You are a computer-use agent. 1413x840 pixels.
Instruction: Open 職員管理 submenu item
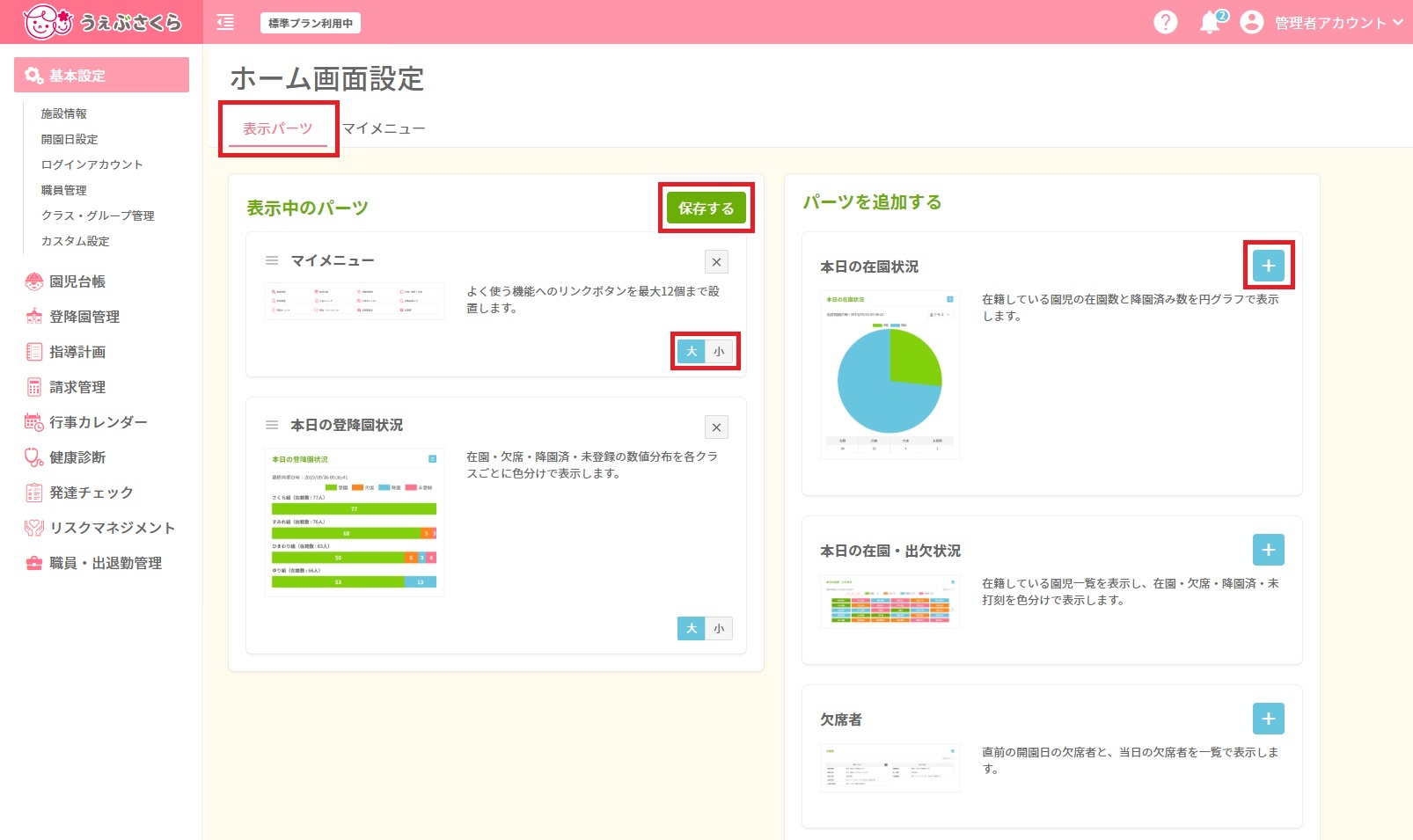point(63,190)
